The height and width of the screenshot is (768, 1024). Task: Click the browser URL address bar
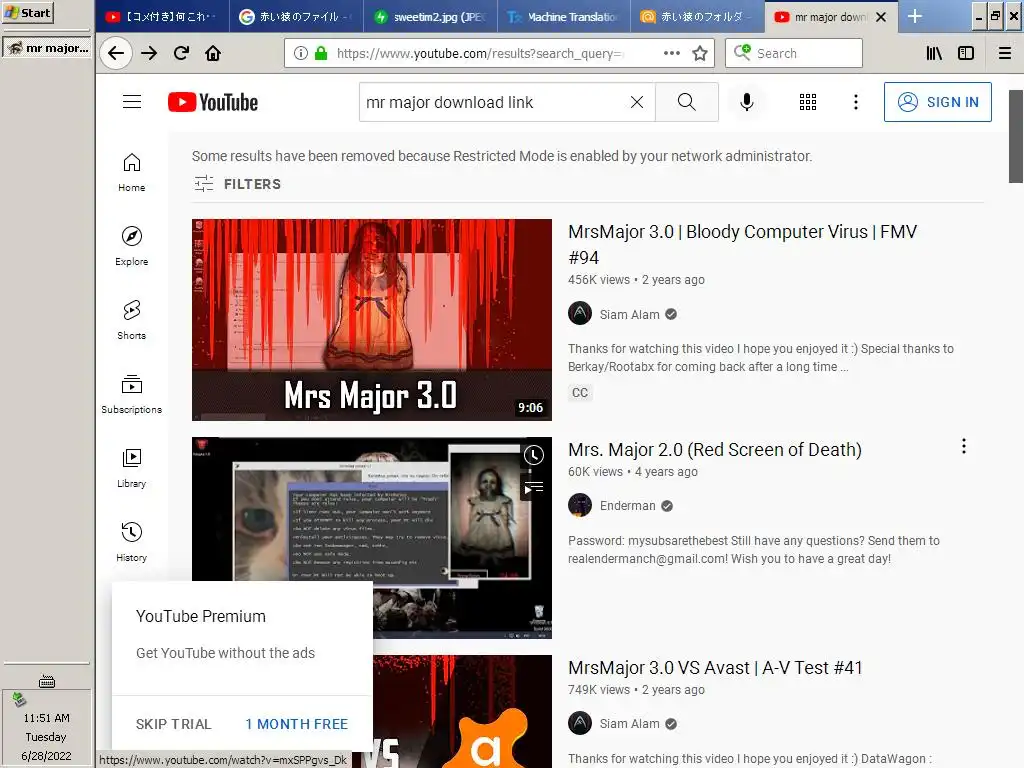[x=480, y=54]
